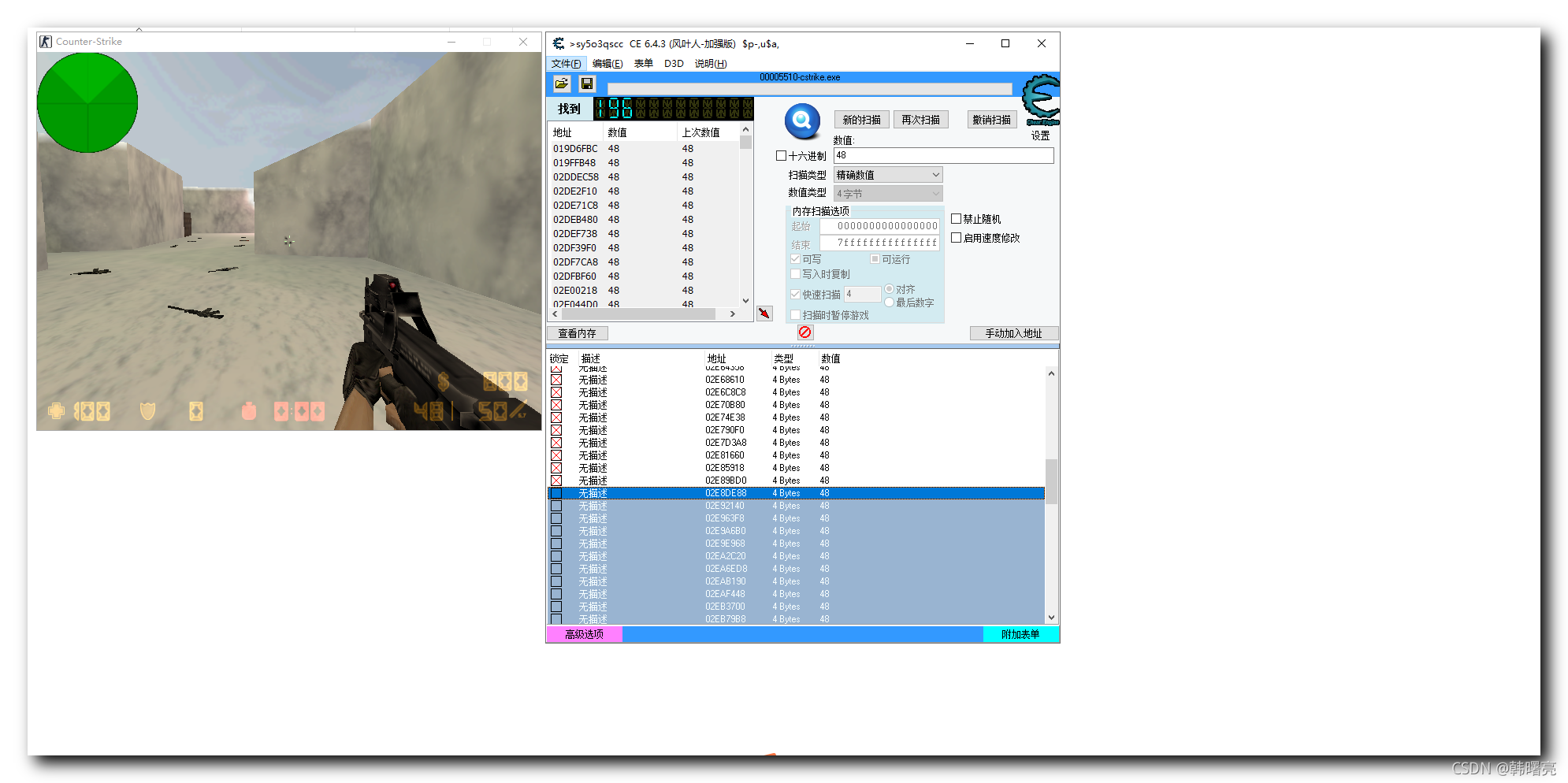Click the 撤销扫描 undo scan button
This screenshot has width=1568, height=783.
pyautogui.click(x=992, y=120)
